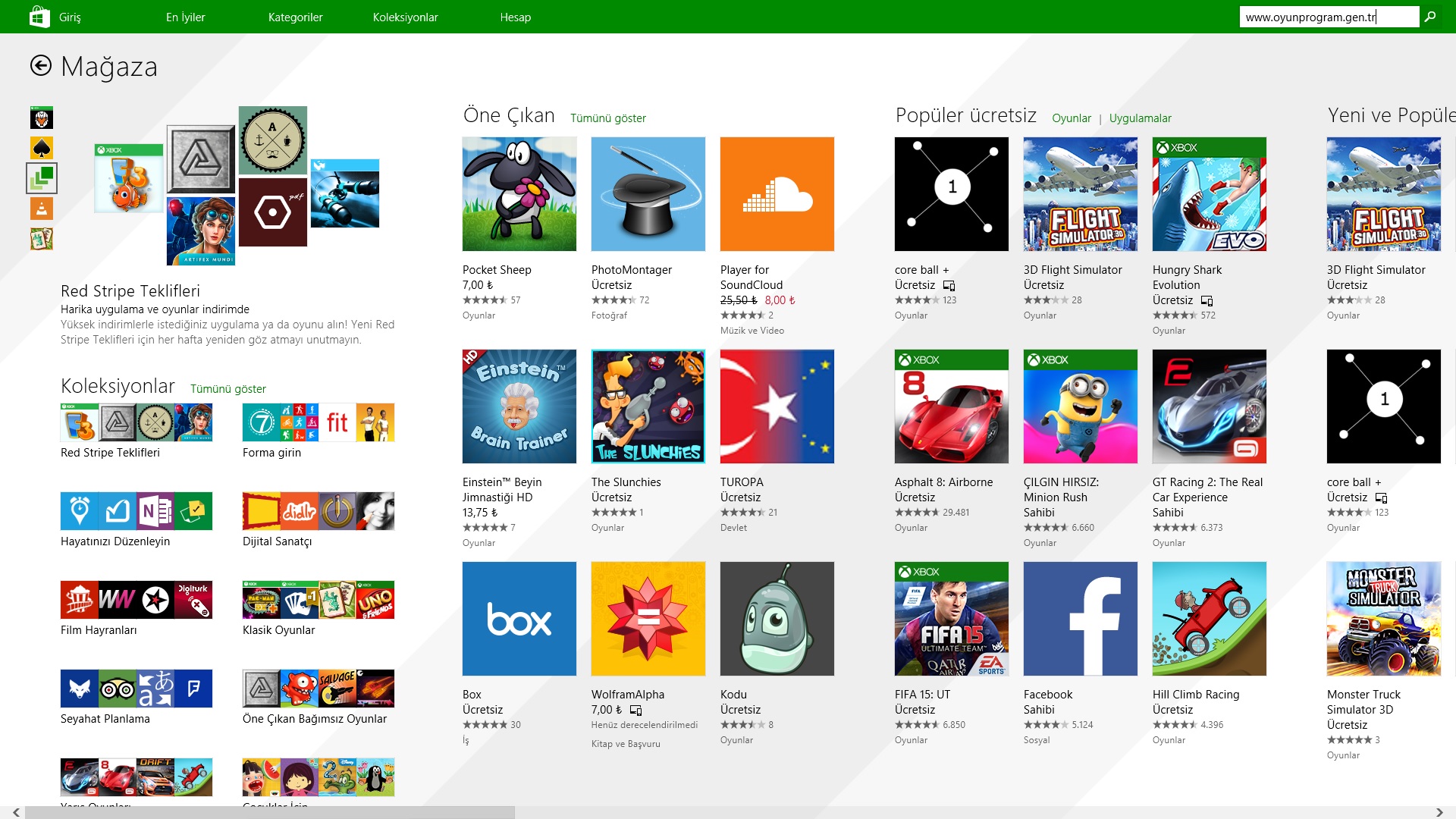The image size is (1456, 819).
Task: Click the Store bag icon in header
Action: pyautogui.click(x=39, y=17)
